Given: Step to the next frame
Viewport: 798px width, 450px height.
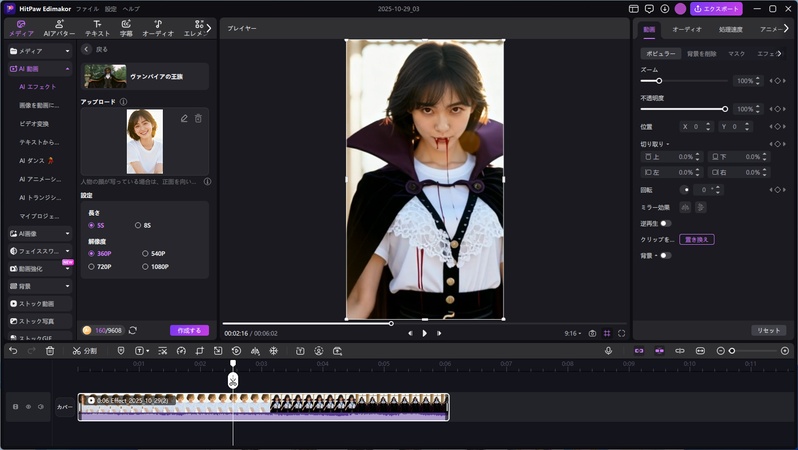Looking at the screenshot, I should click(439, 333).
